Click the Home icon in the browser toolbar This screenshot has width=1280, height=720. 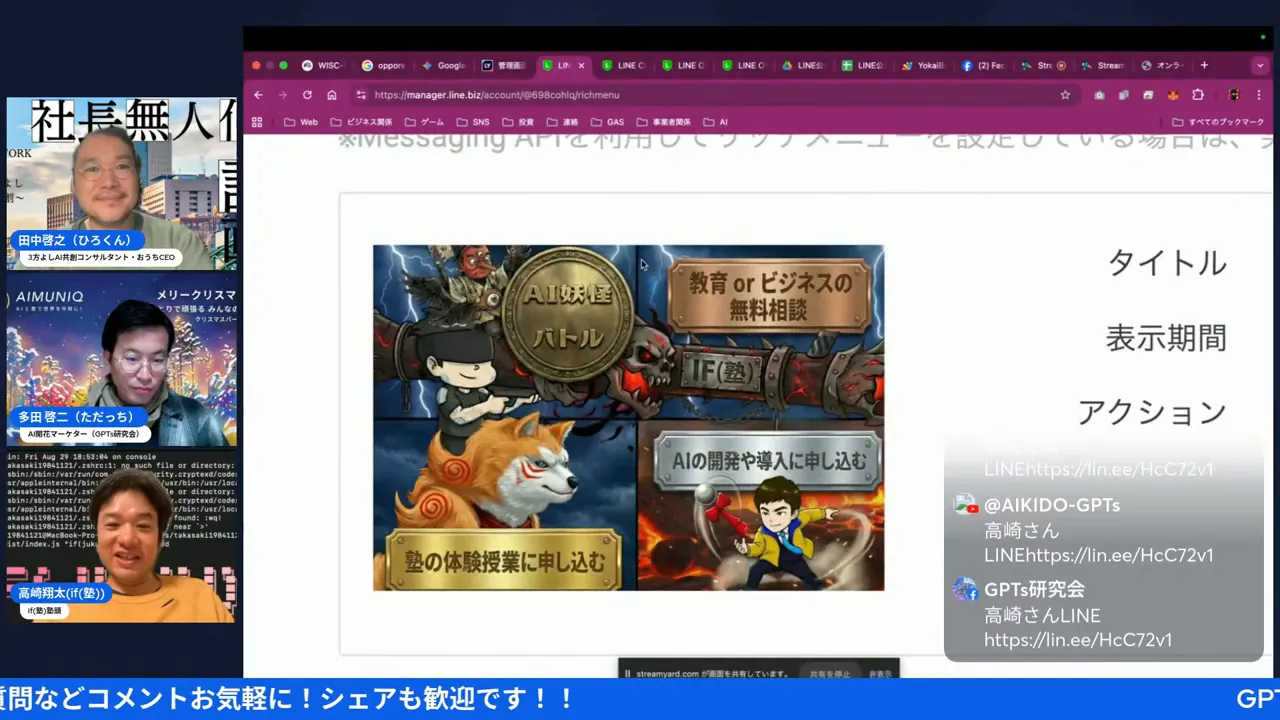click(331, 94)
